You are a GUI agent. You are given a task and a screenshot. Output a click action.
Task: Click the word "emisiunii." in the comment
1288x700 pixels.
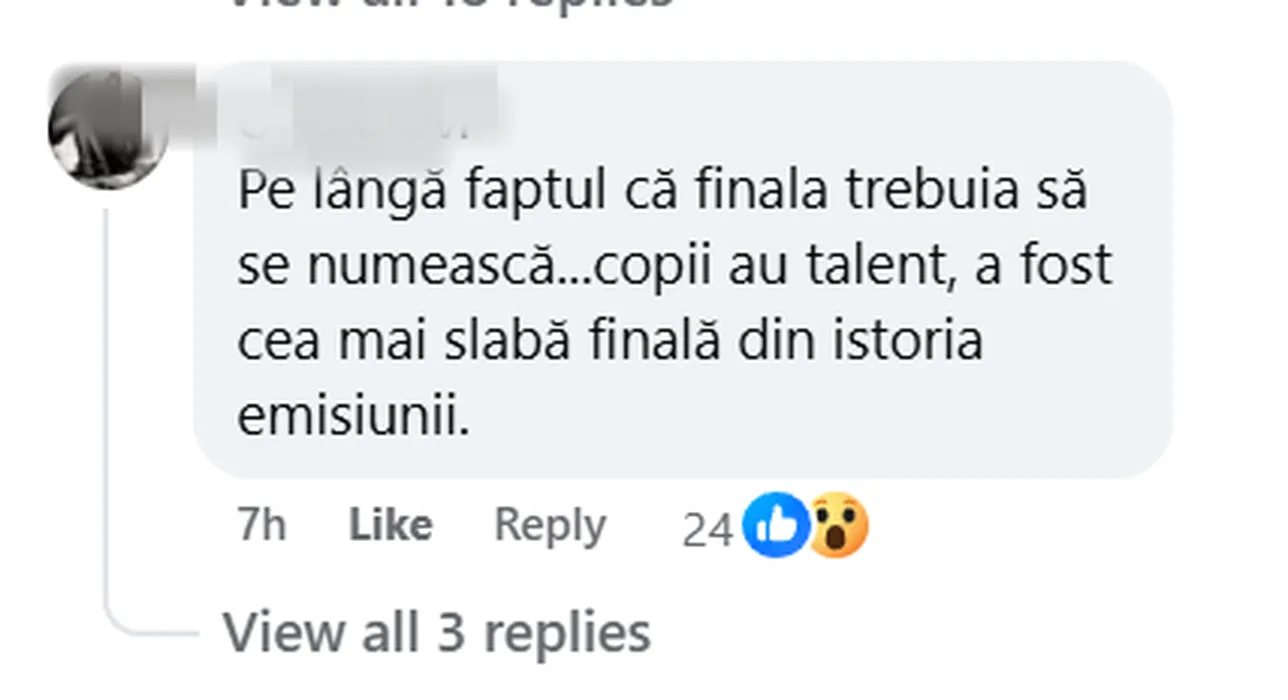tap(353, 418)
